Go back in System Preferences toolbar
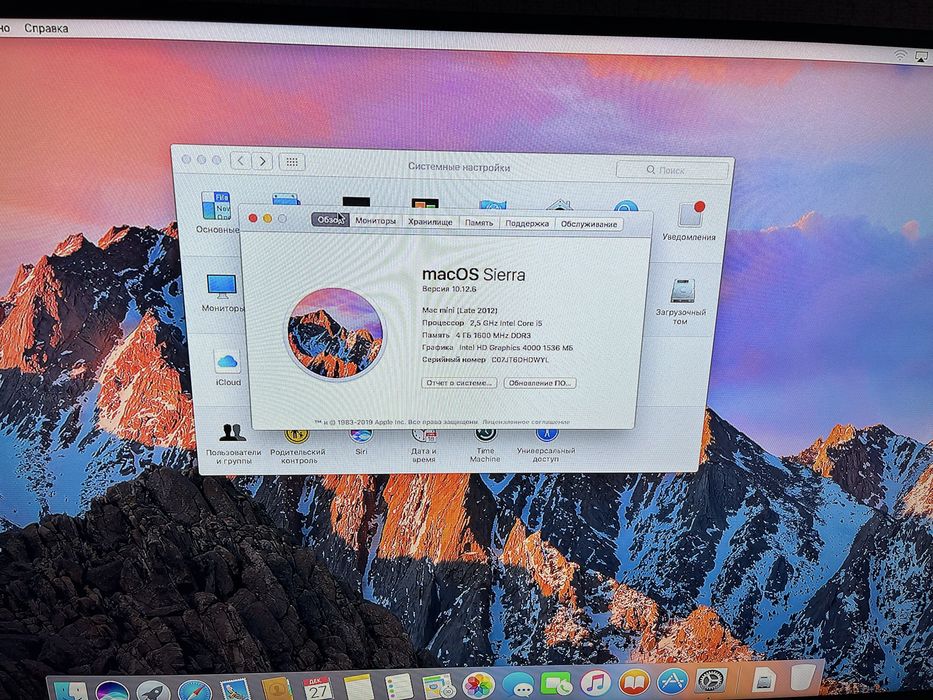This screenshot has height=700, width=933. click(x=240, y=161)
